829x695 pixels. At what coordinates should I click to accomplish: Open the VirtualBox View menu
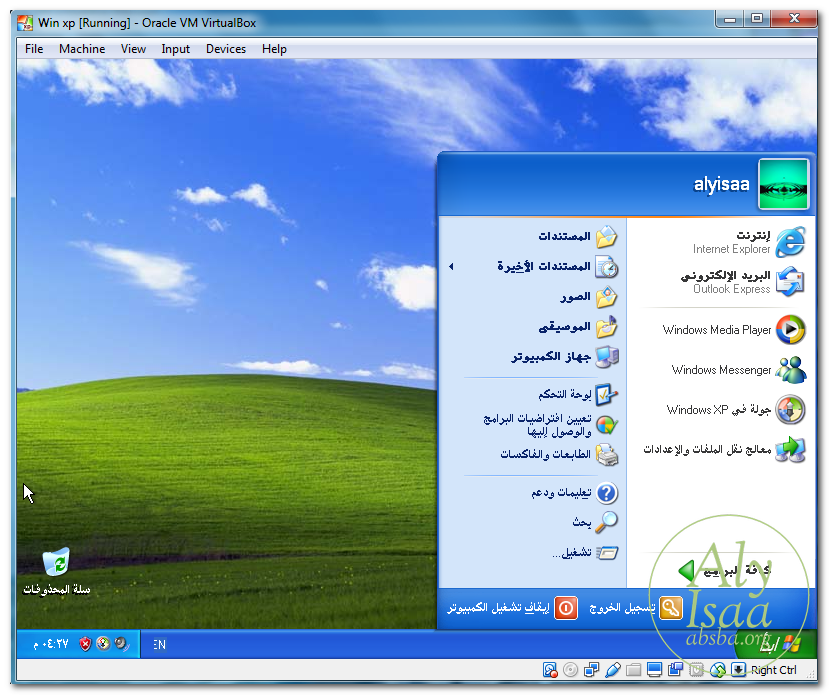tap(133, 49)
